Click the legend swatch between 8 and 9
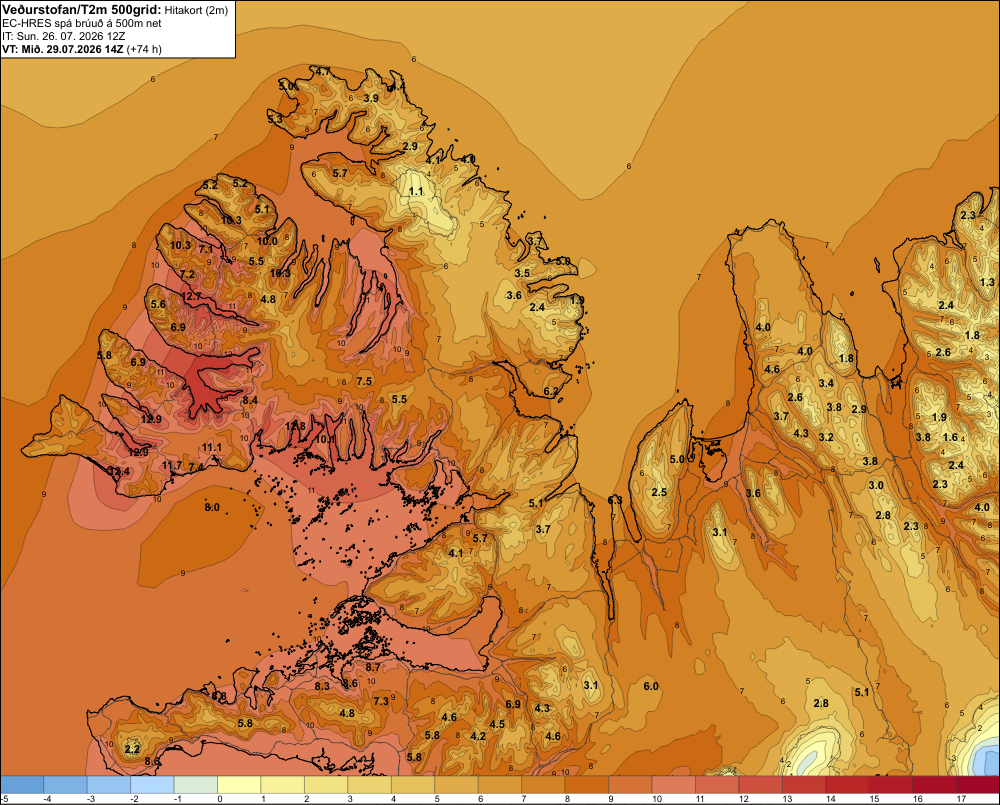Screen dimensions: 1000x805 tap(587, 784)
